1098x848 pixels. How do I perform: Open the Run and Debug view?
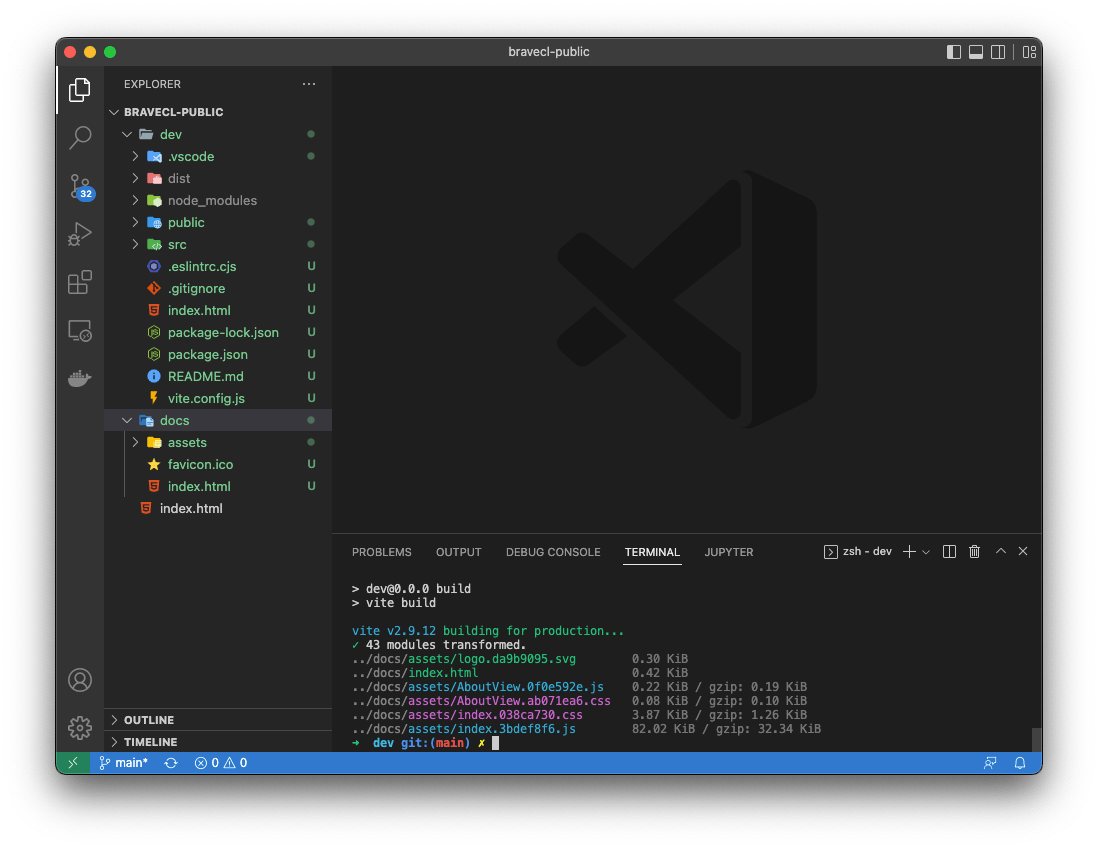[80, 234]
